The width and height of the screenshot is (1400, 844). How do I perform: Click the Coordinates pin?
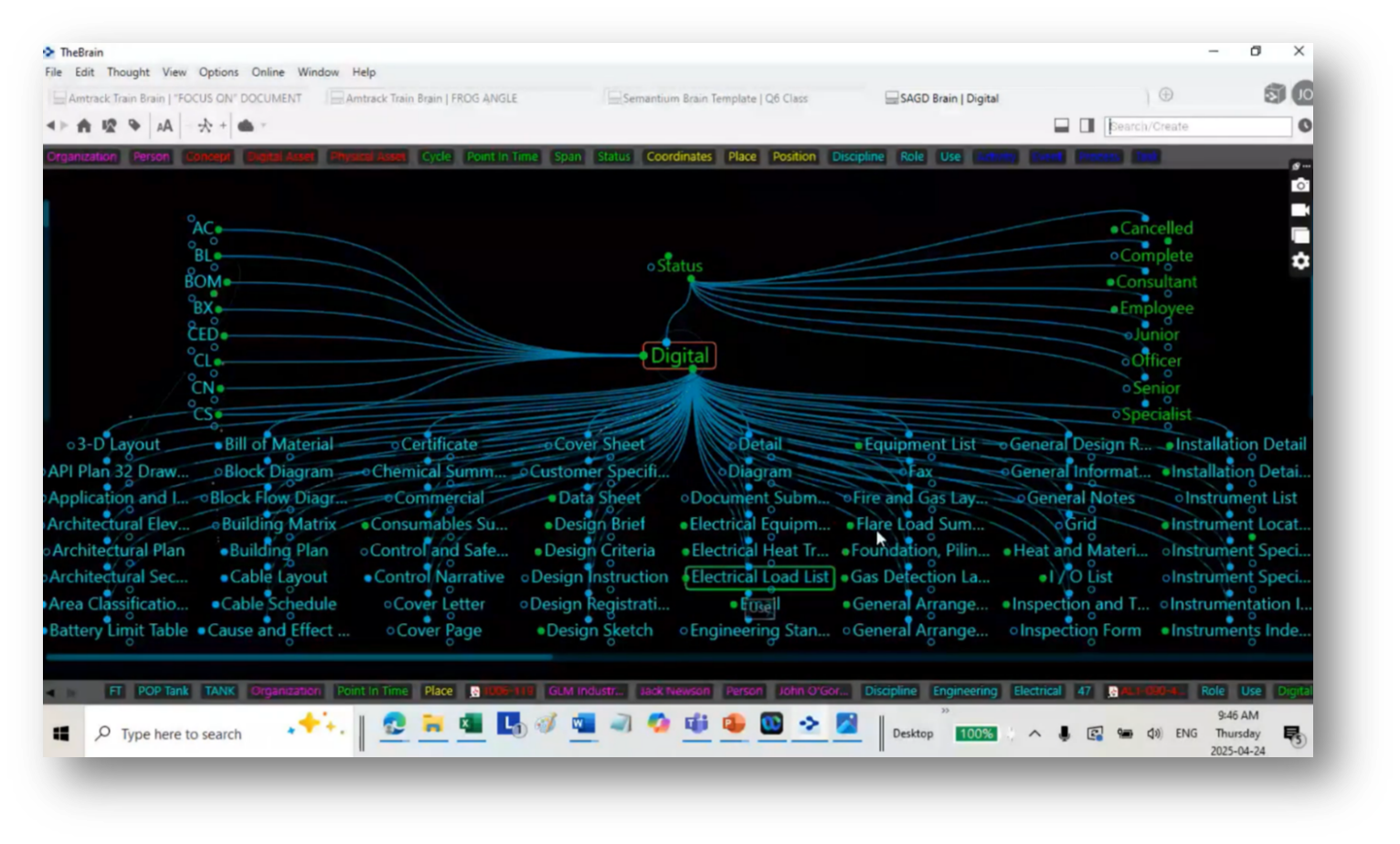[679, 157]
